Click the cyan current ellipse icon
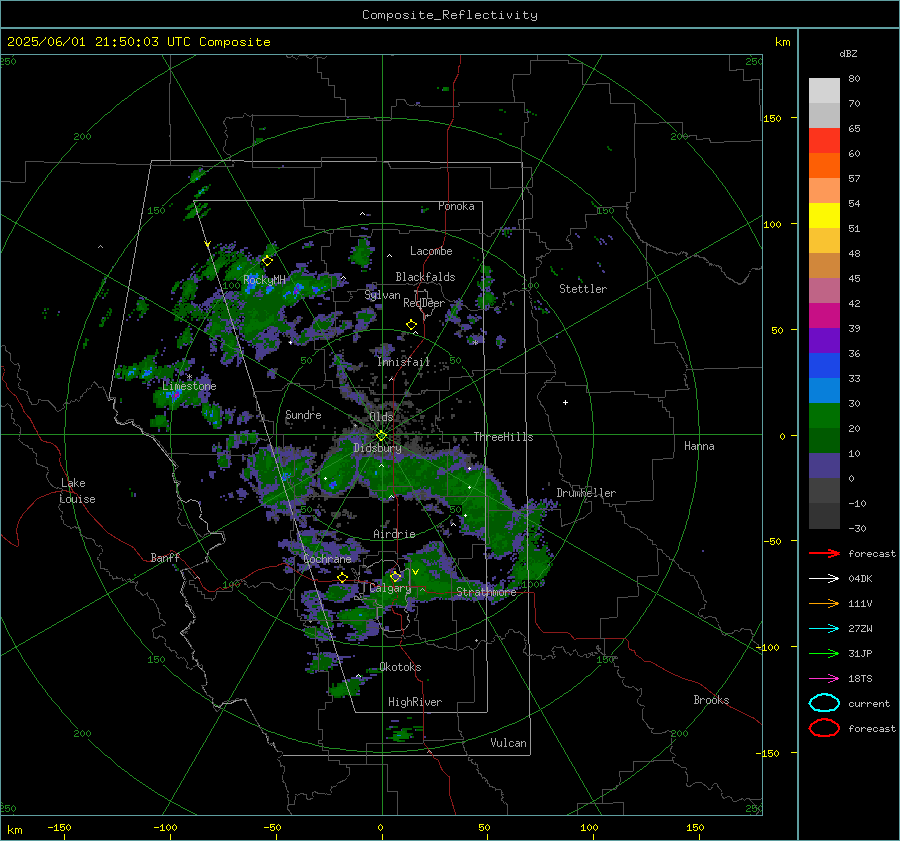 pyautogui.click(x=824, y=703)
